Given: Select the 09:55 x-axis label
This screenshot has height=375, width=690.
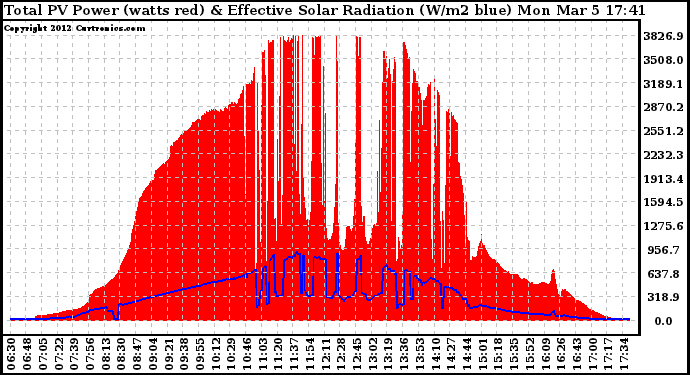Looking at the screenshot, I should click(200, 354).
